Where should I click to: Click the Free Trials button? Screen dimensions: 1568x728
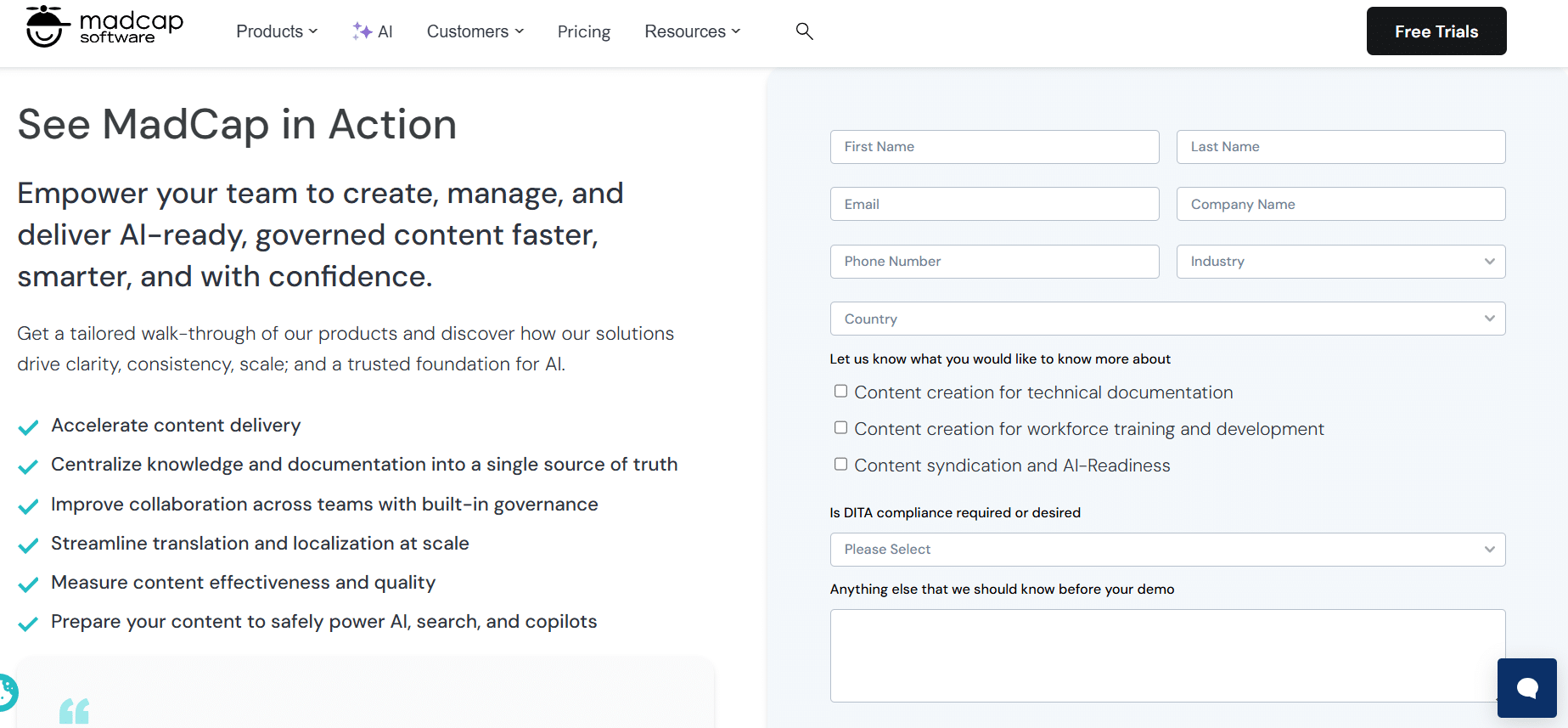[1436, 31]
